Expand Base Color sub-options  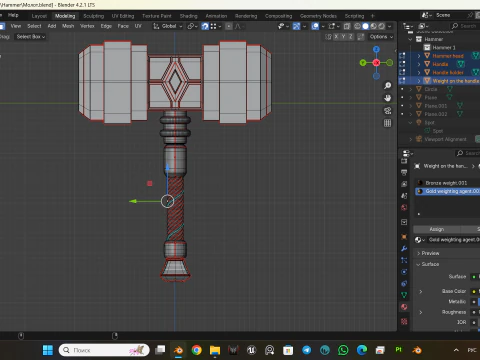(421, 292)
